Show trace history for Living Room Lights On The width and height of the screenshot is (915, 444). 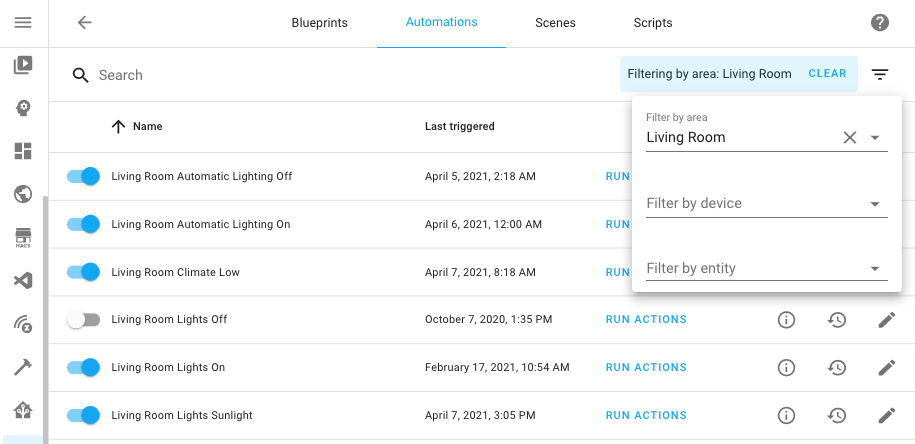(837, 368)
